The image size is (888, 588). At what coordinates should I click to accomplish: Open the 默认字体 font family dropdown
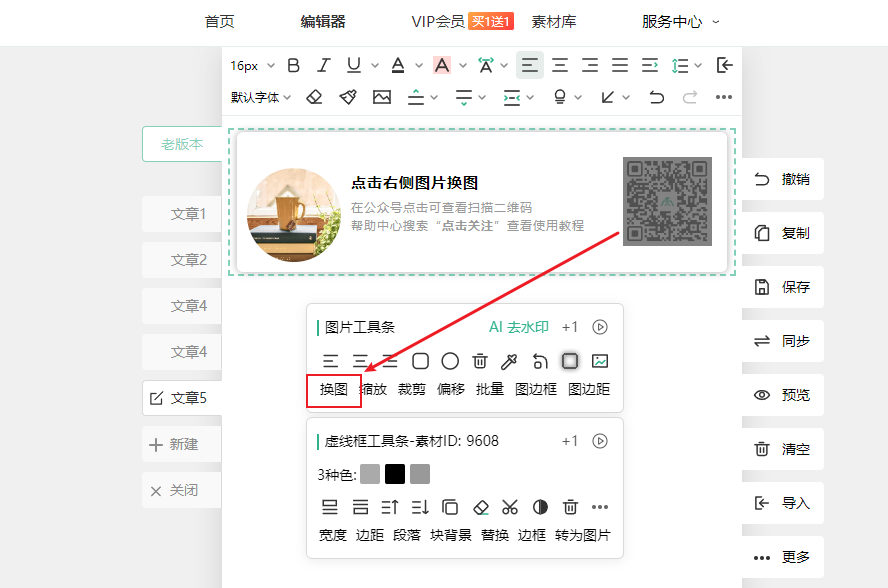coord(261,97)
